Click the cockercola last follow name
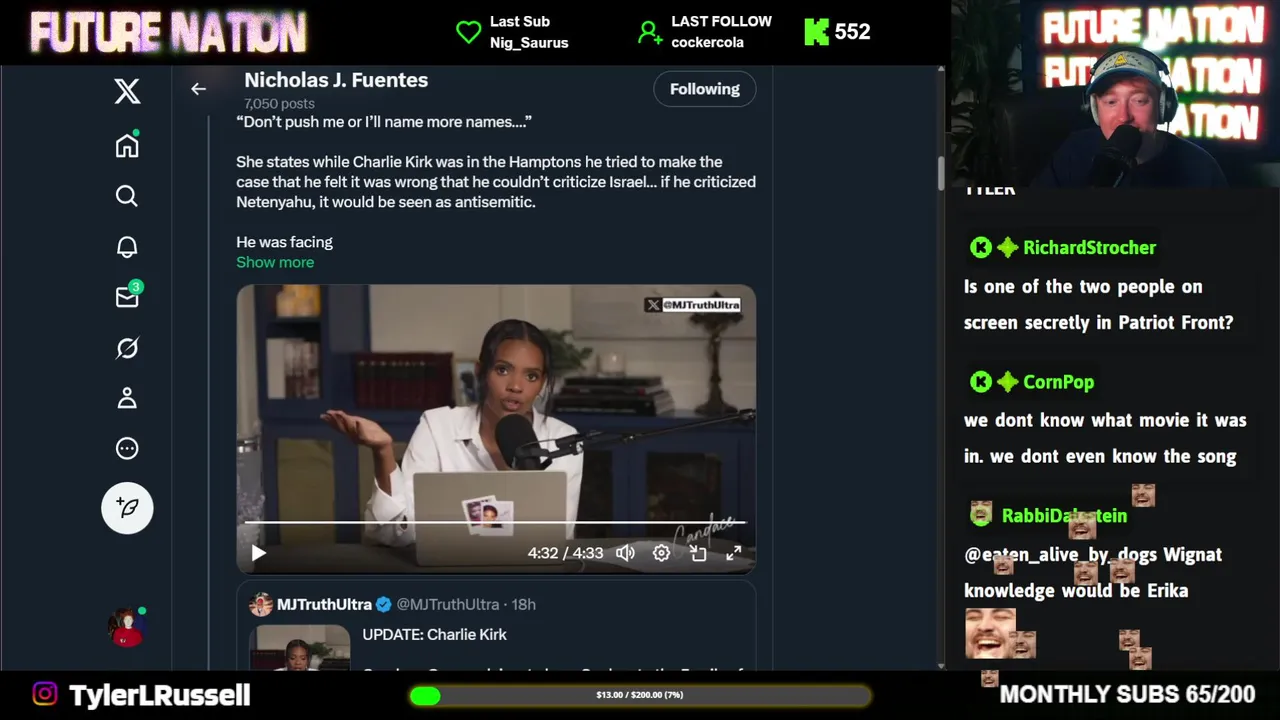The image size is (1280, 720). pos(707,43)
